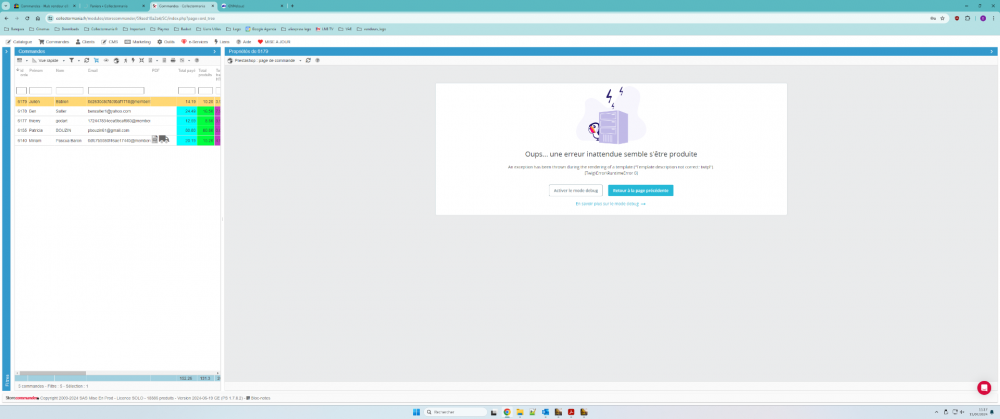Reload the browser page
Viewport: 1000px width, 419px height.
tap(27, 18)
